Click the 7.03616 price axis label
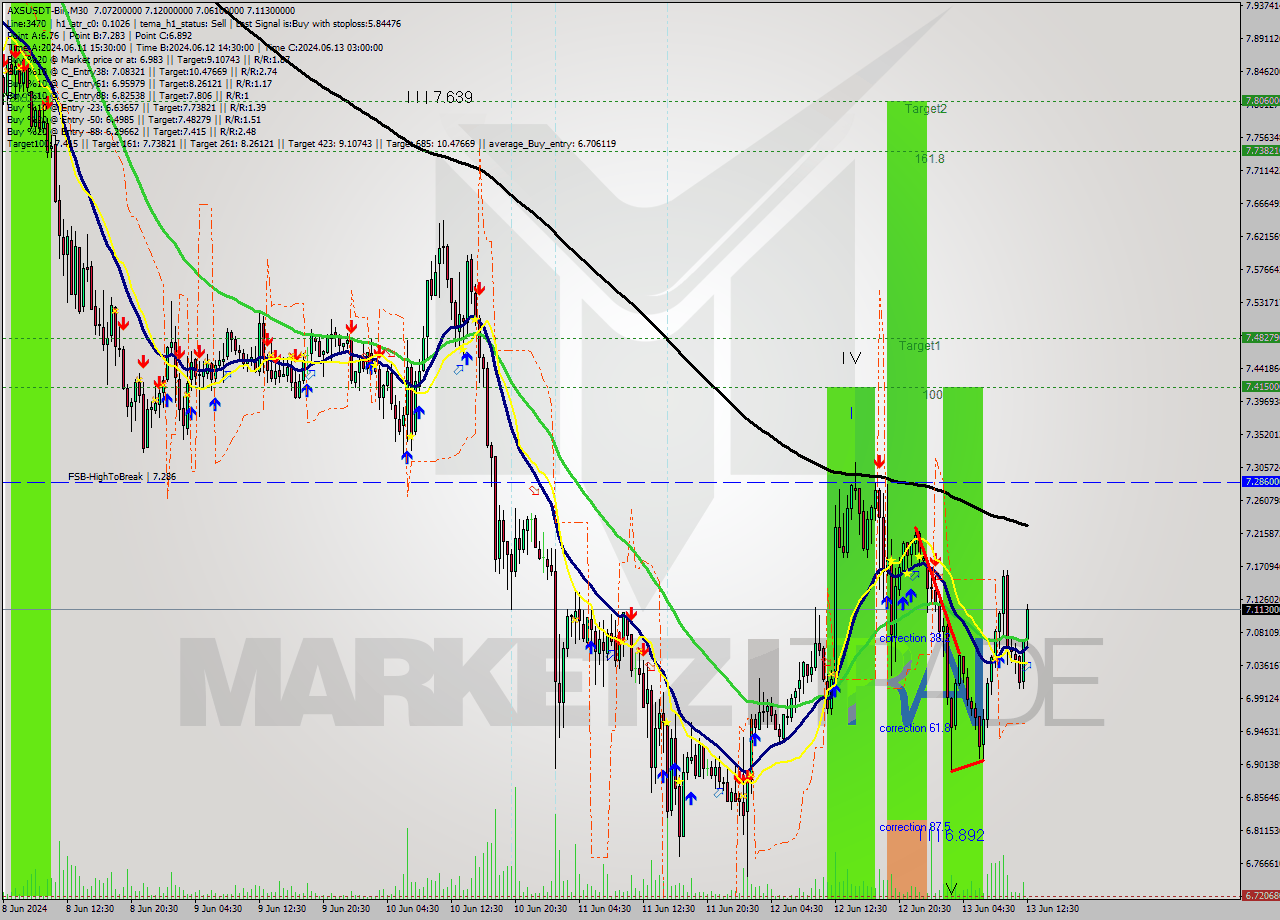The height and width of the screenshot is (920, 1280). 1261,665
